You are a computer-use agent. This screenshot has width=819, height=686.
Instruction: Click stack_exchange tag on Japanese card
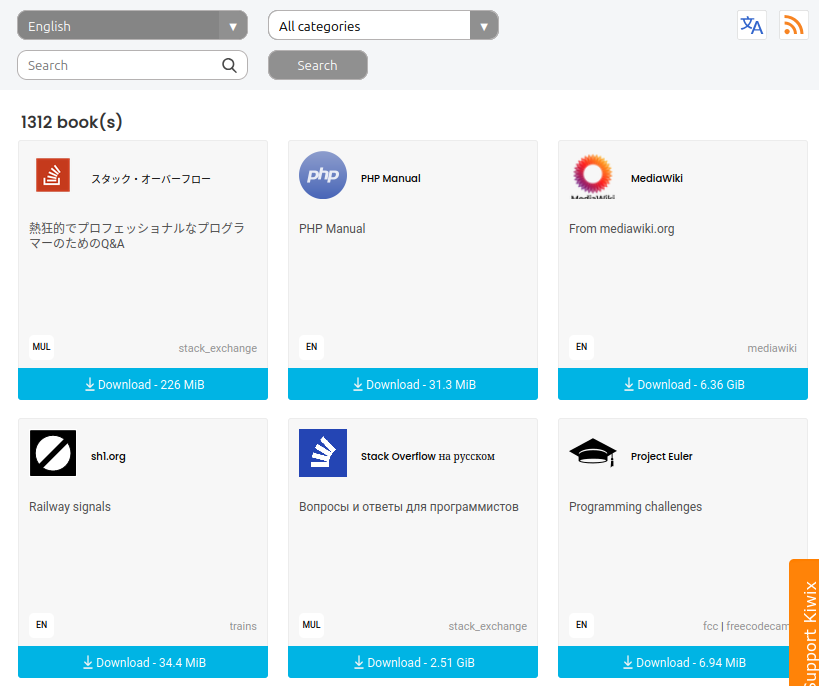(x=218, y=348)
